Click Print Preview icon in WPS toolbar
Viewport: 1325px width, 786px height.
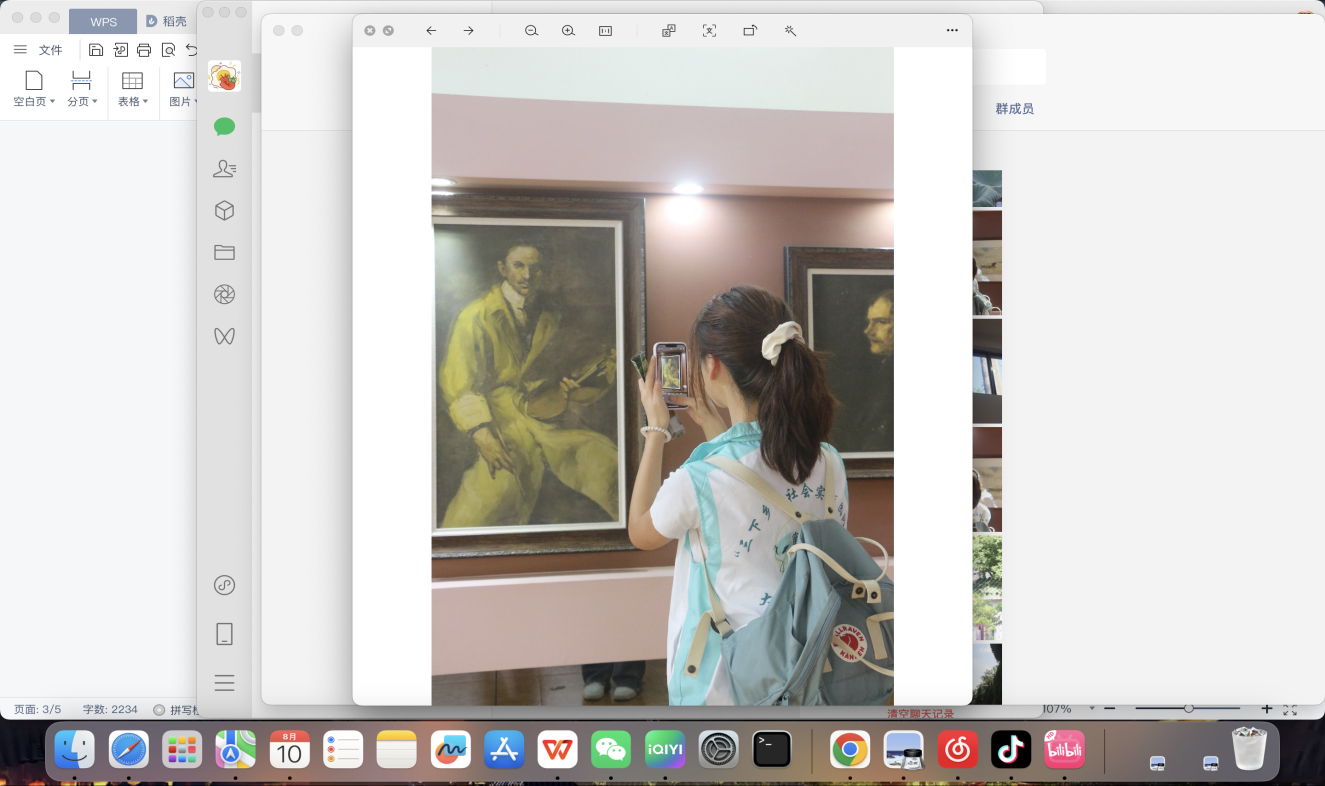click(168, 50)
